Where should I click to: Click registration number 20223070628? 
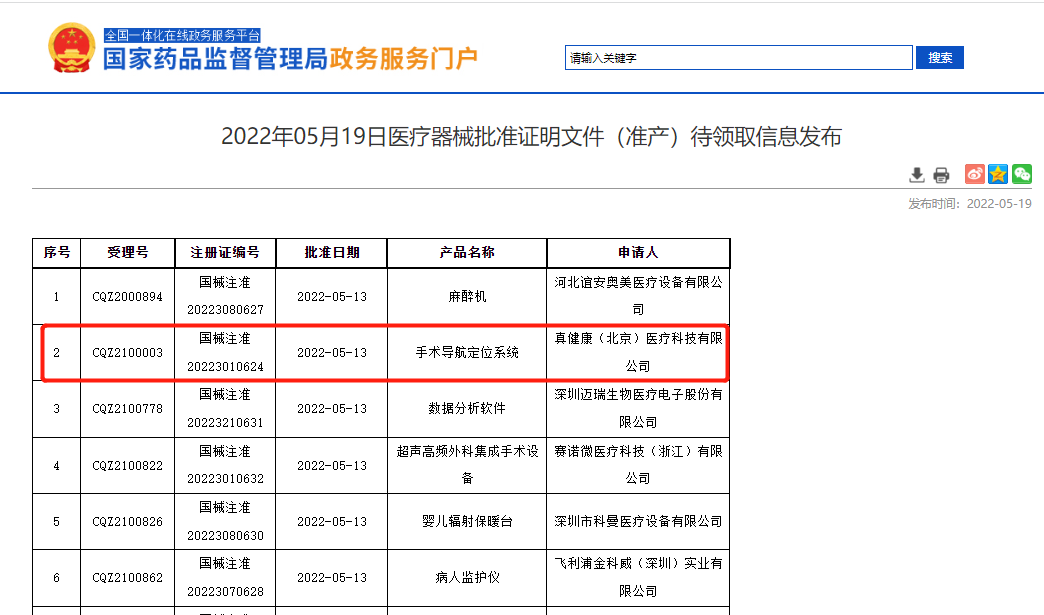[x=225, y=592]
